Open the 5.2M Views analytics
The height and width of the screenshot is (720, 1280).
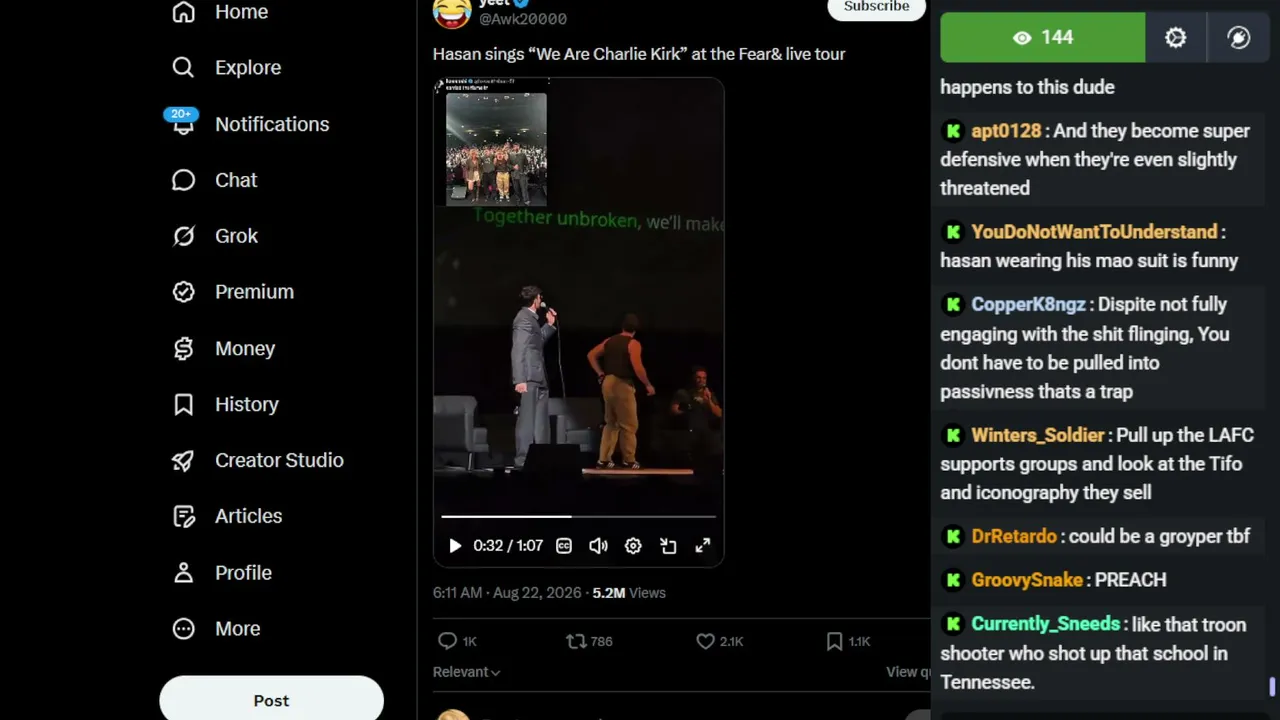click(x=629, y=593)
